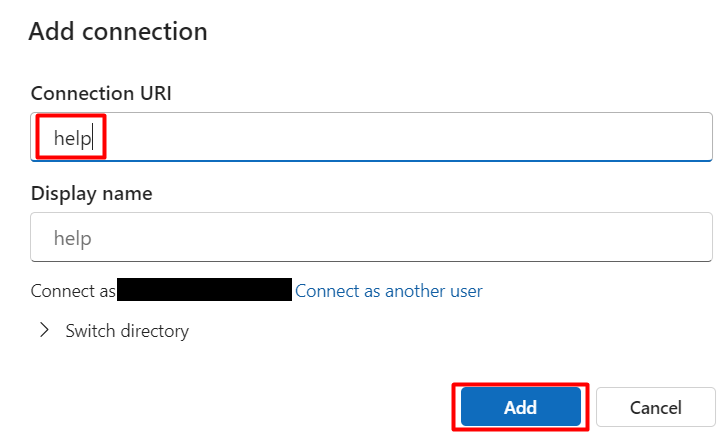Viewport: 724px width, 440px height.
Task: Click the Switch directory label text
Action: click(x=127, y=330)
